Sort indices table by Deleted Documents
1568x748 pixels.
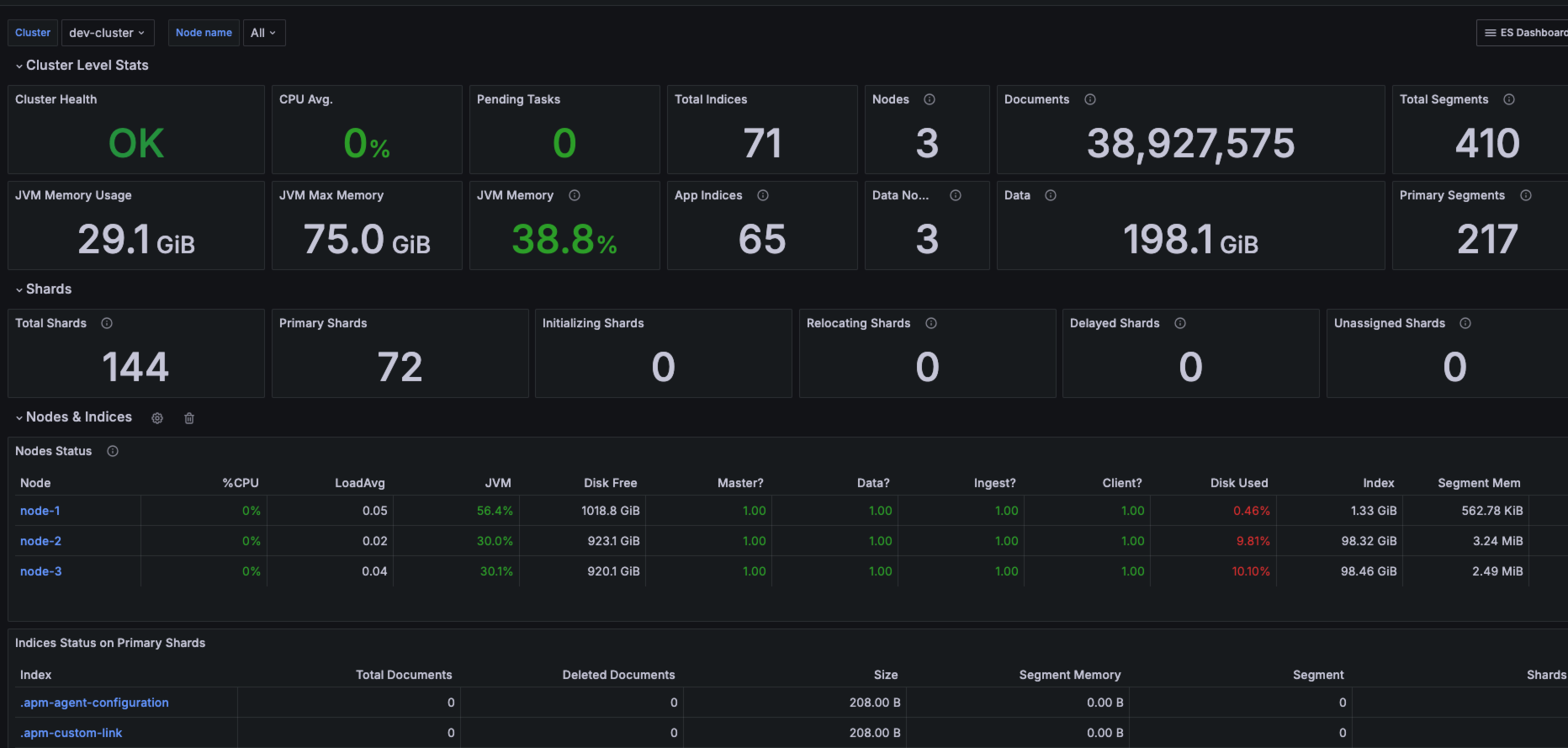click(618, 675)
